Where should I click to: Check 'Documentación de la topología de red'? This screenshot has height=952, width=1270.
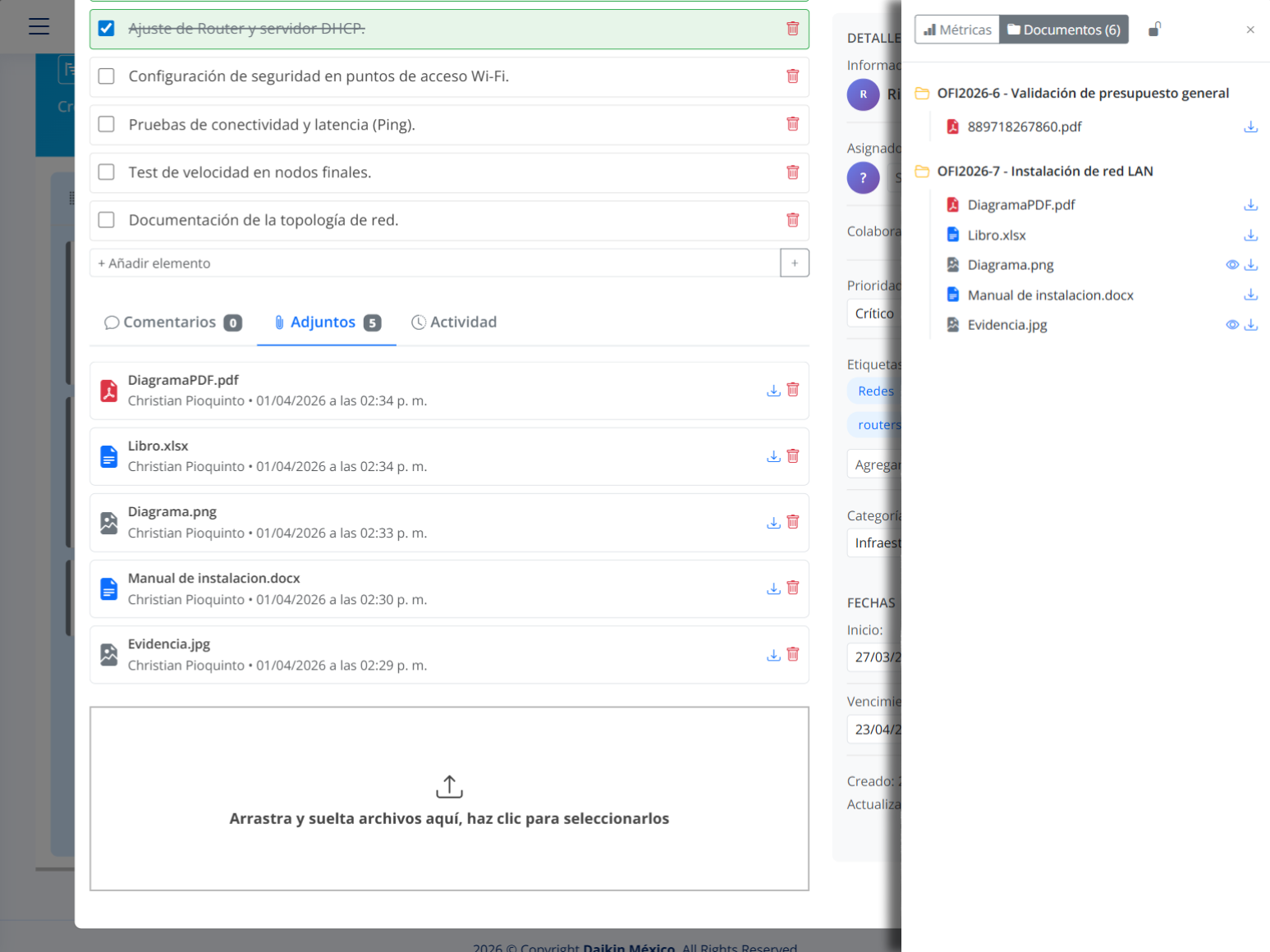click(x=107, y=220)
